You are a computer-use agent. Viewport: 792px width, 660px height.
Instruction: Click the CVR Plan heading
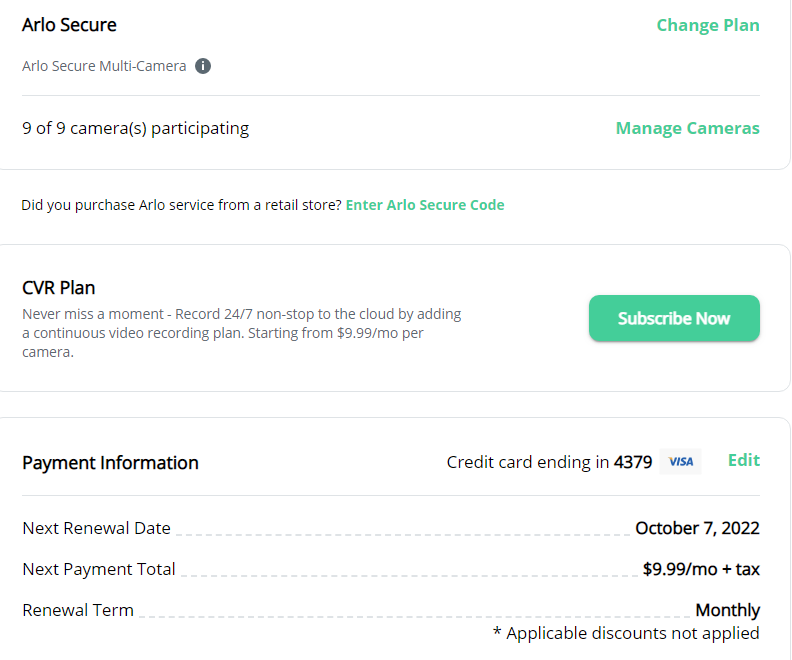(x=59, y=288)
